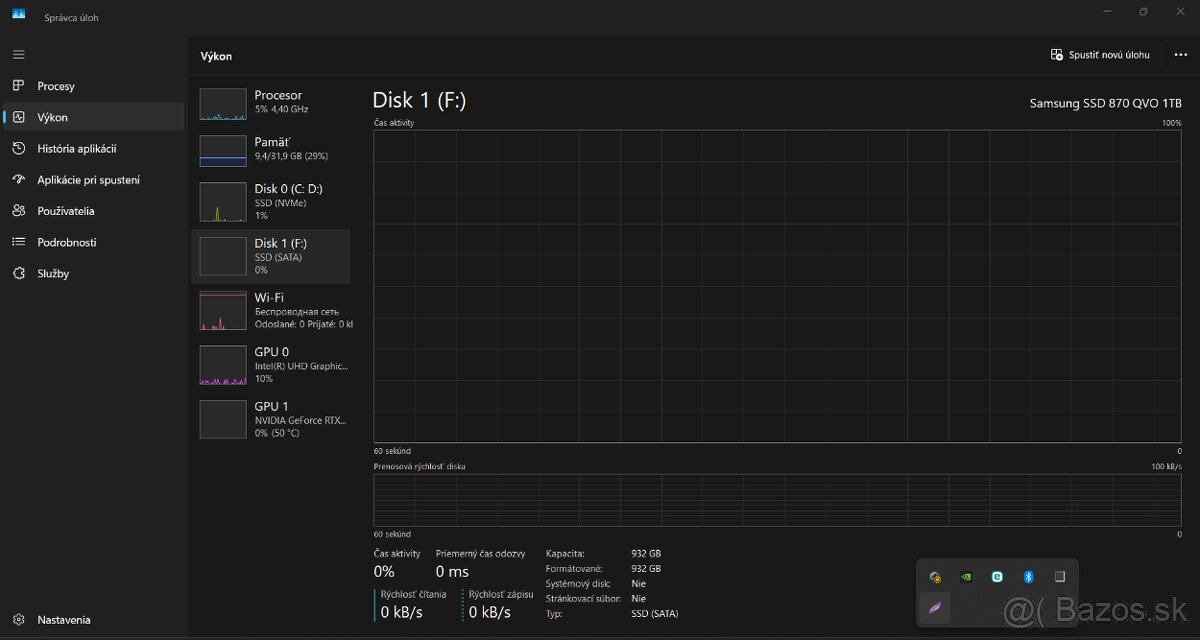Image resolution: width=1200 pixels, height=640 pixels.
Task: Switch to the Podrobnosti page
Action: [66, 242]
